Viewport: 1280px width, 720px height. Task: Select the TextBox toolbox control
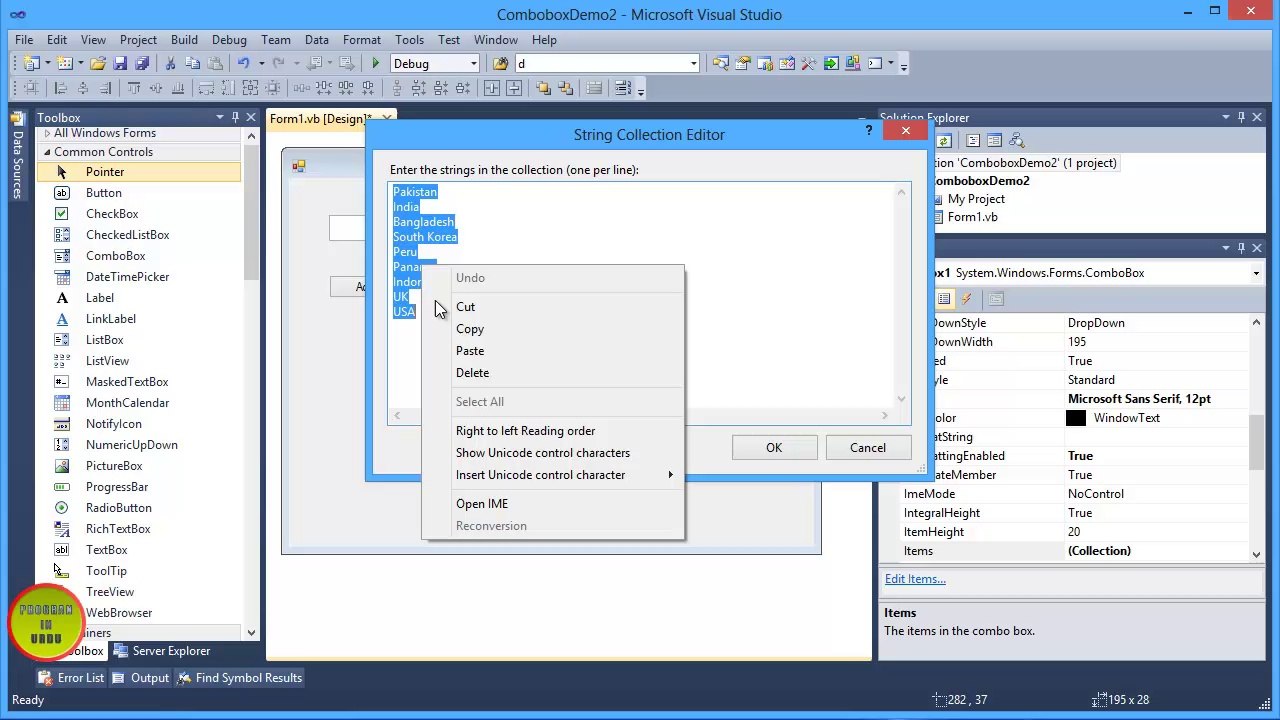point(107,550)
